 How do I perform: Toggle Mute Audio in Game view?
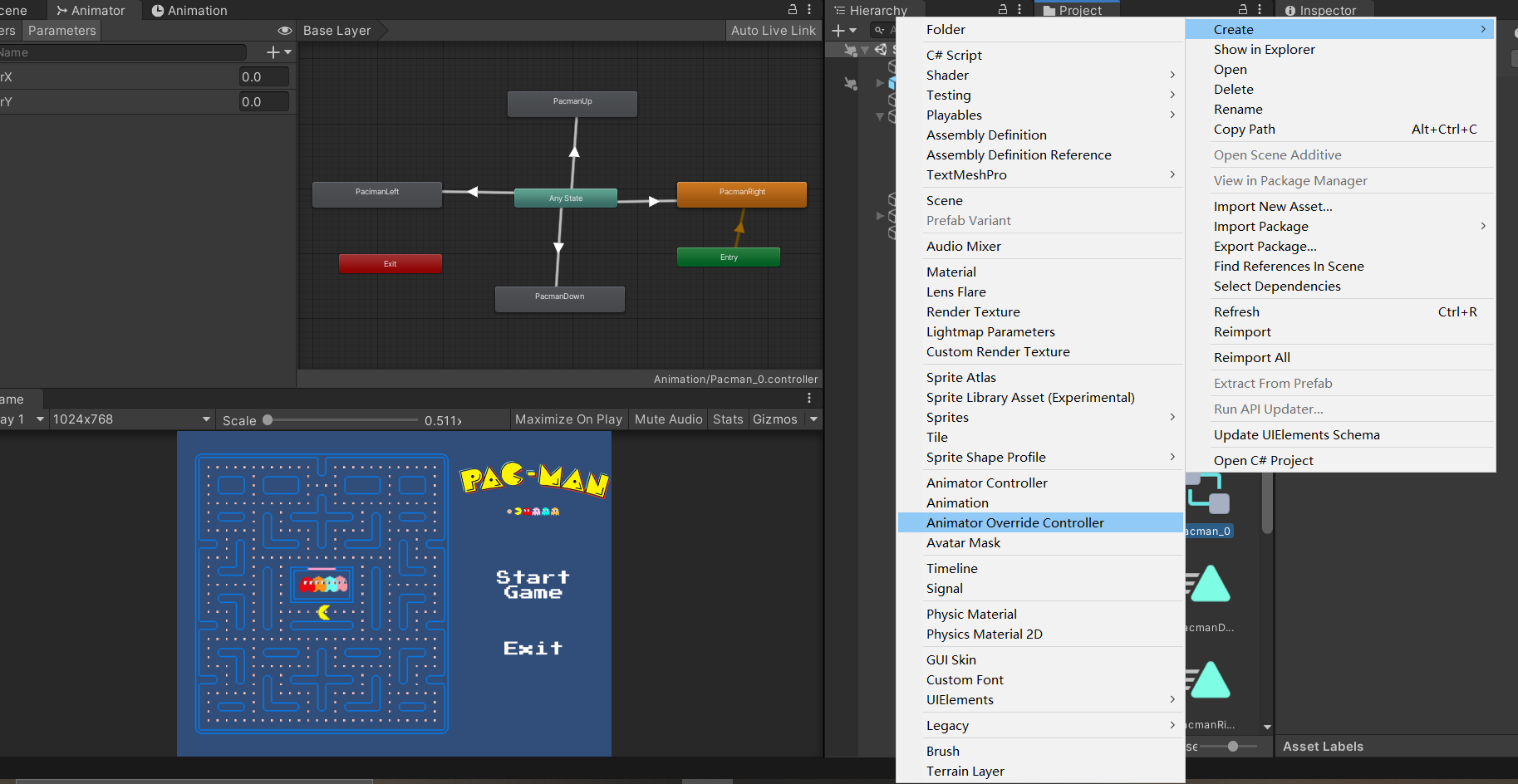[x=669, y=419]
